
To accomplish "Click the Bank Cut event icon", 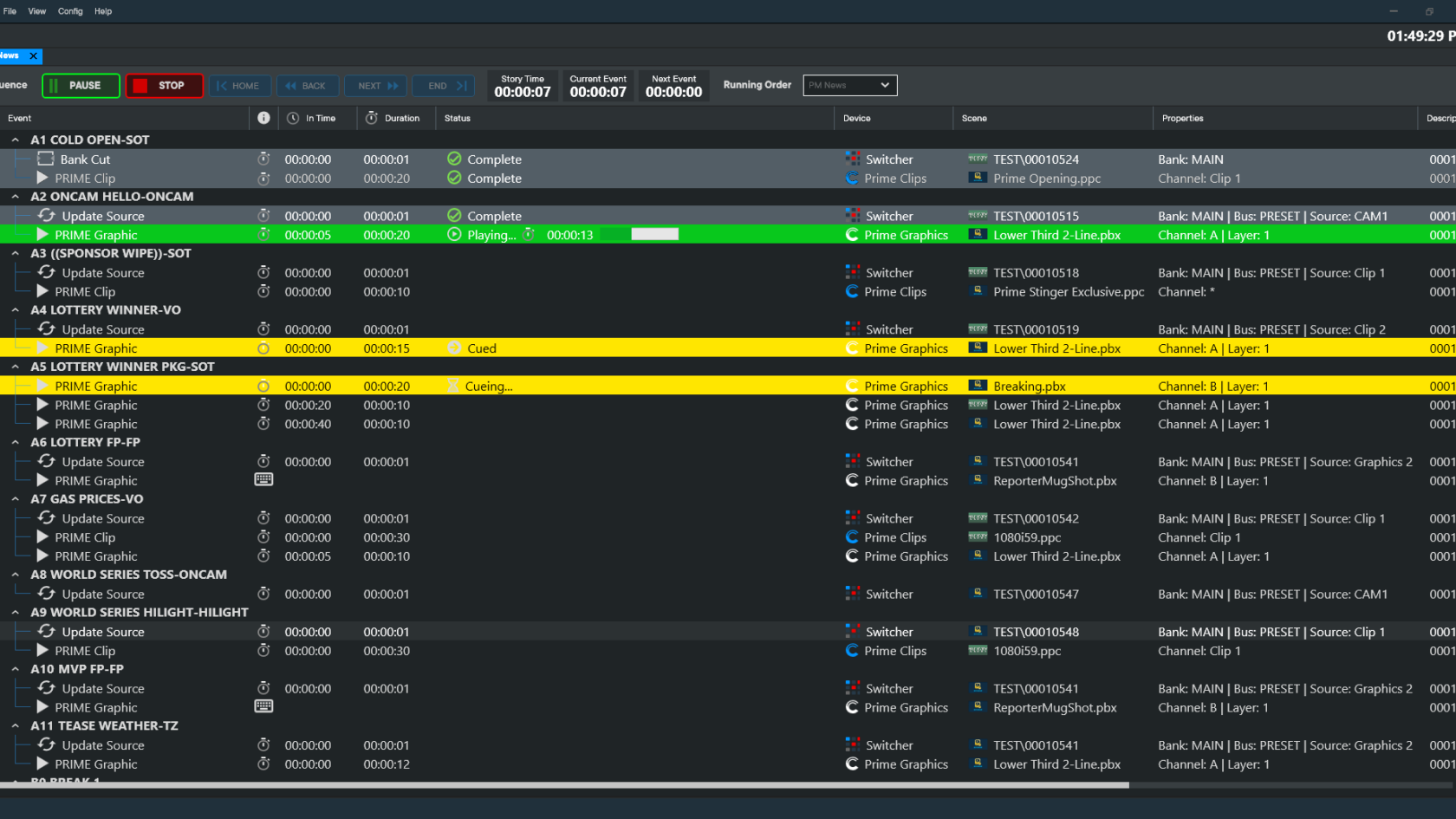I will point(46,159).
